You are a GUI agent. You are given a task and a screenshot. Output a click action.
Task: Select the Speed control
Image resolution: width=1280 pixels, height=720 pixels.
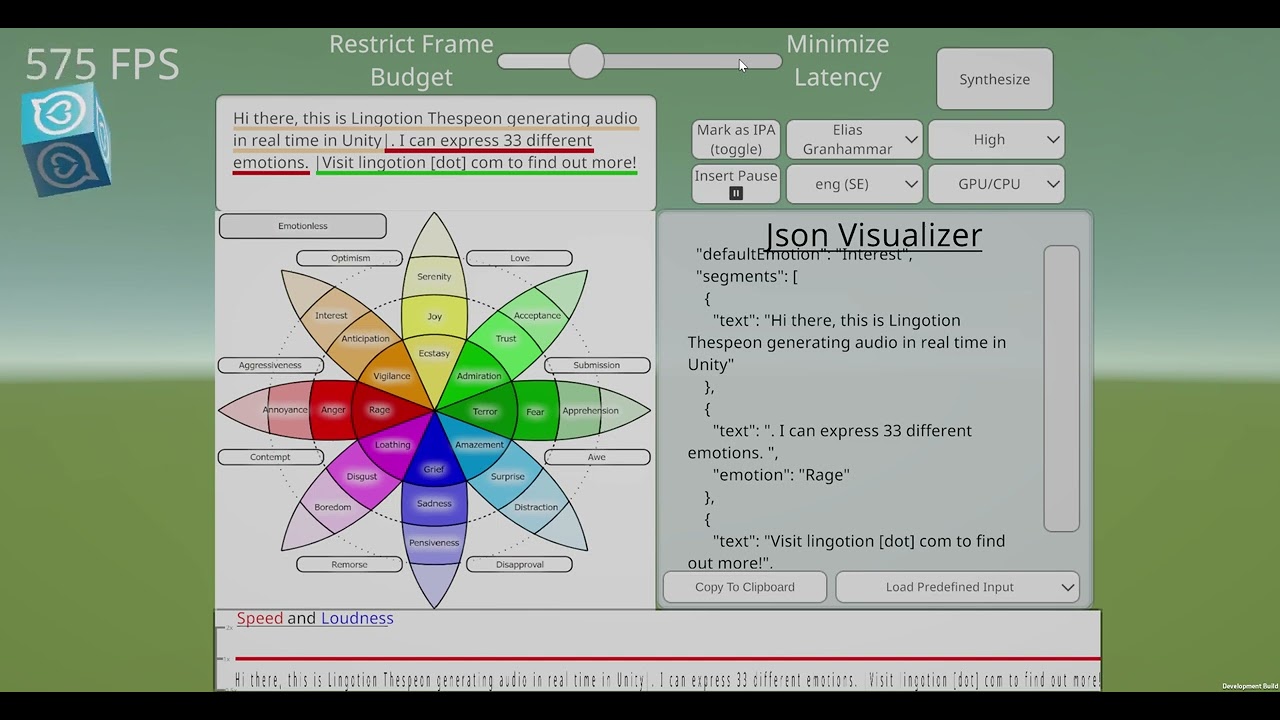(259, 618)
